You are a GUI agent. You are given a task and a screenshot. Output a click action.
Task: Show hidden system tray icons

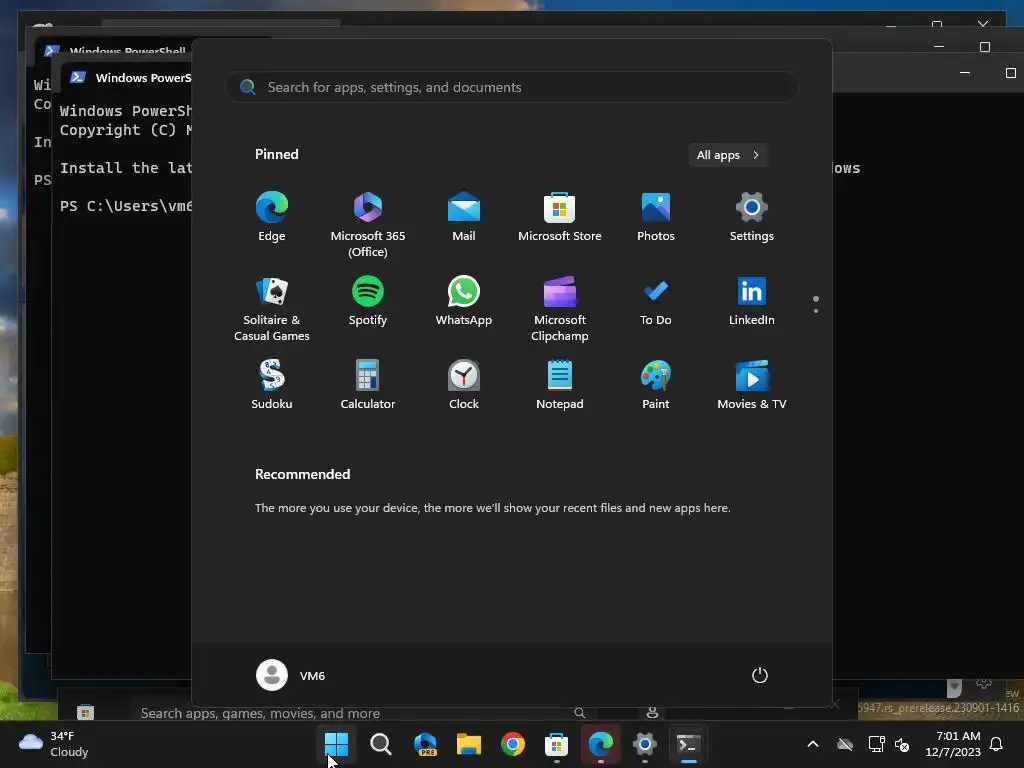[x=813, y=744]
